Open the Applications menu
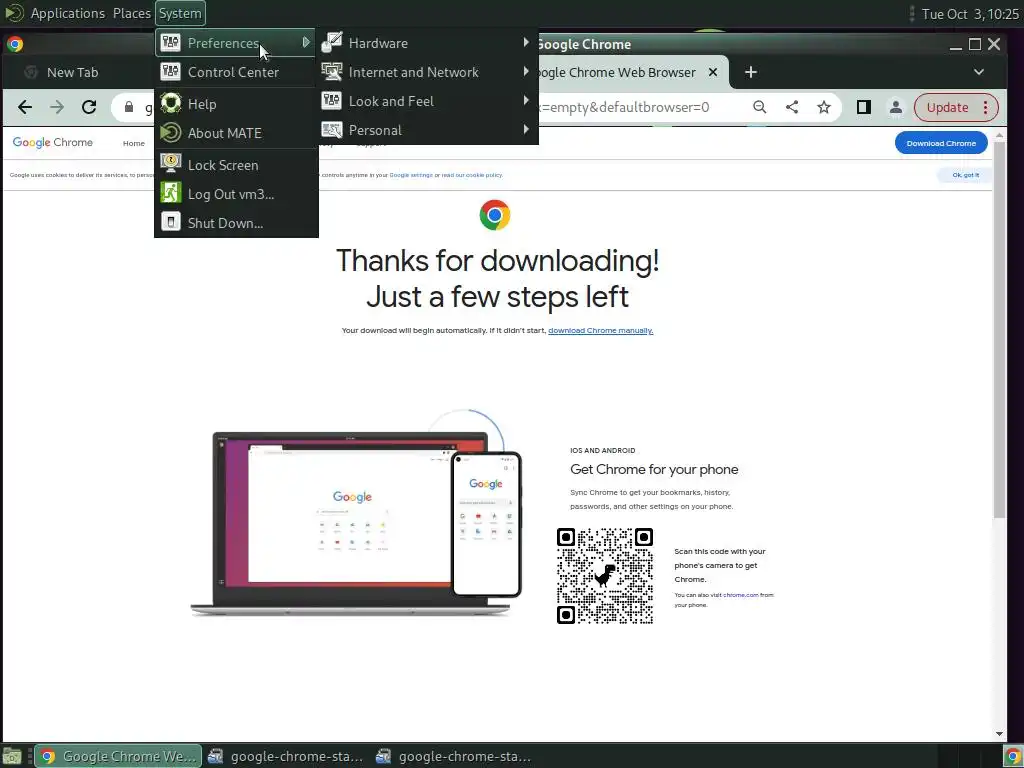Screen dimensions: 1024x768 [67, 13]
